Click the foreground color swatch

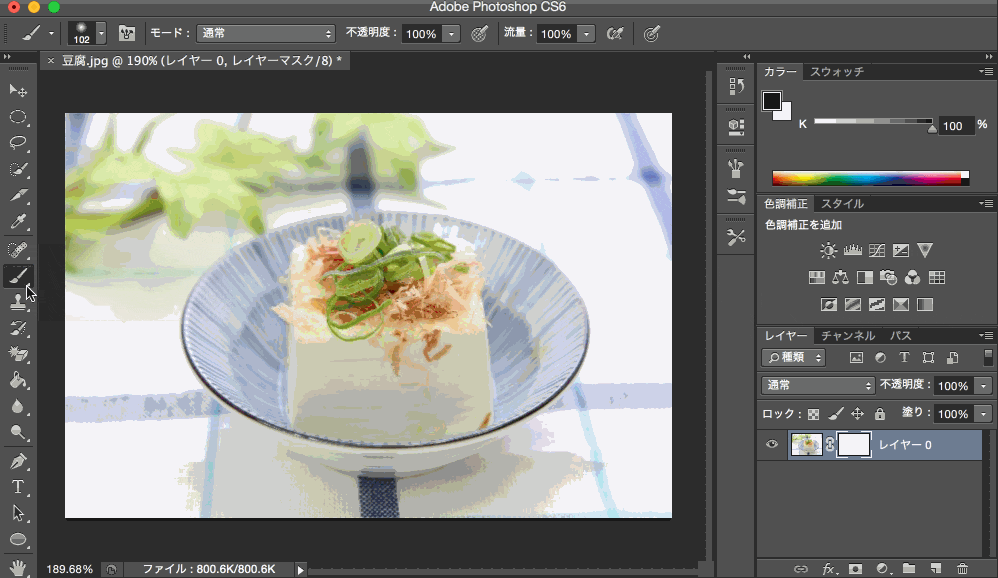tap(771, 101)
